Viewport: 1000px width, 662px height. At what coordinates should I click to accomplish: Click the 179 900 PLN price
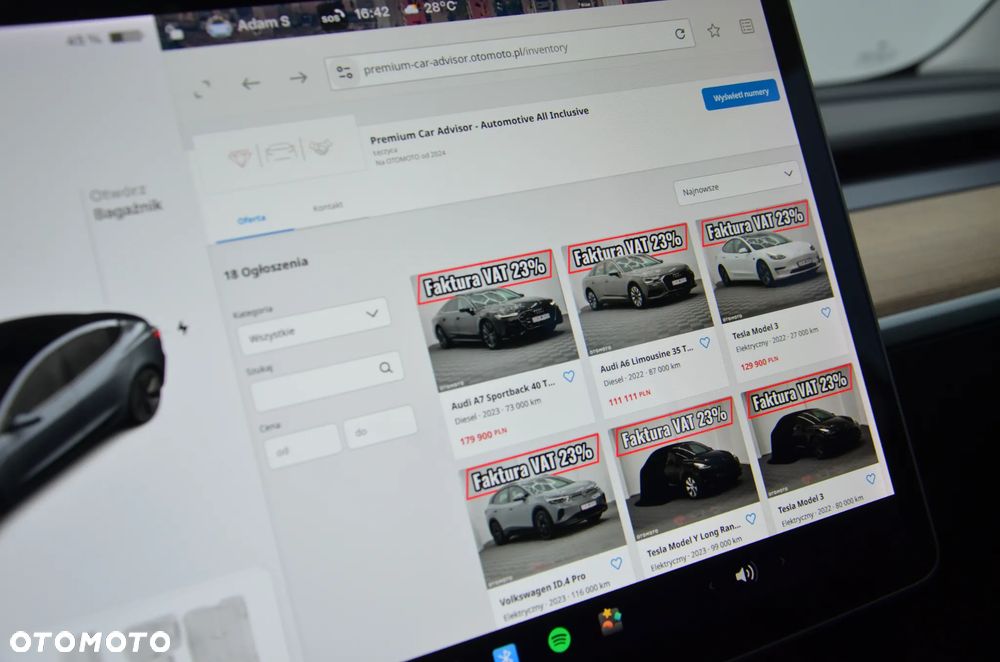pyautogui.click(x=483, y=436)
